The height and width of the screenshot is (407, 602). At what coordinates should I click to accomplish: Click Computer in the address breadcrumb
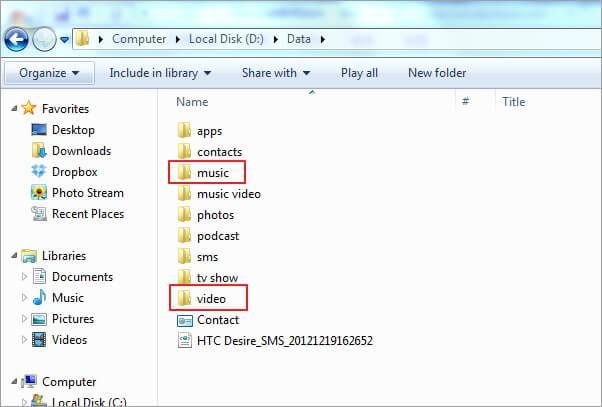[x=139, y=39]
